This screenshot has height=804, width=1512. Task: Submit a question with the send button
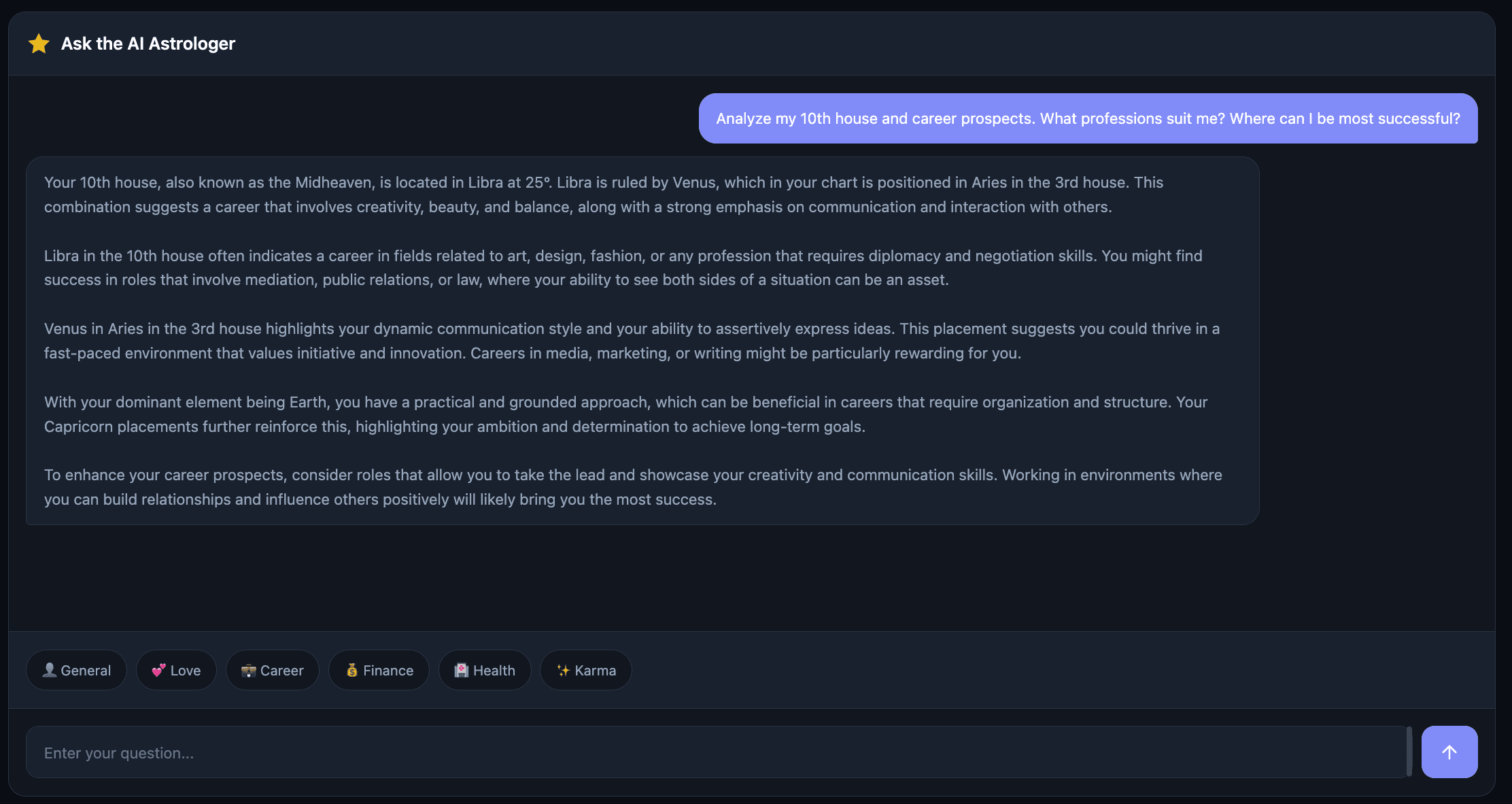[1449, 752]
